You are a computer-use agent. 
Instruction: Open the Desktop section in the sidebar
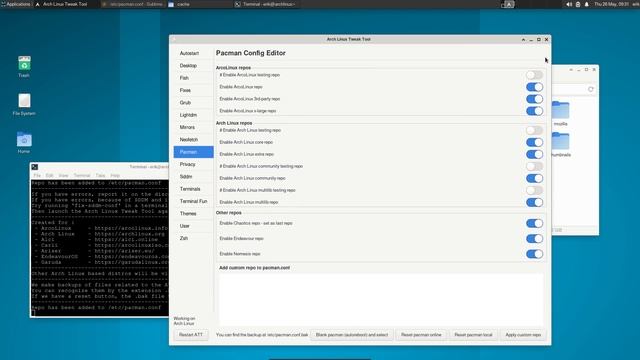(x=193, y=66)
